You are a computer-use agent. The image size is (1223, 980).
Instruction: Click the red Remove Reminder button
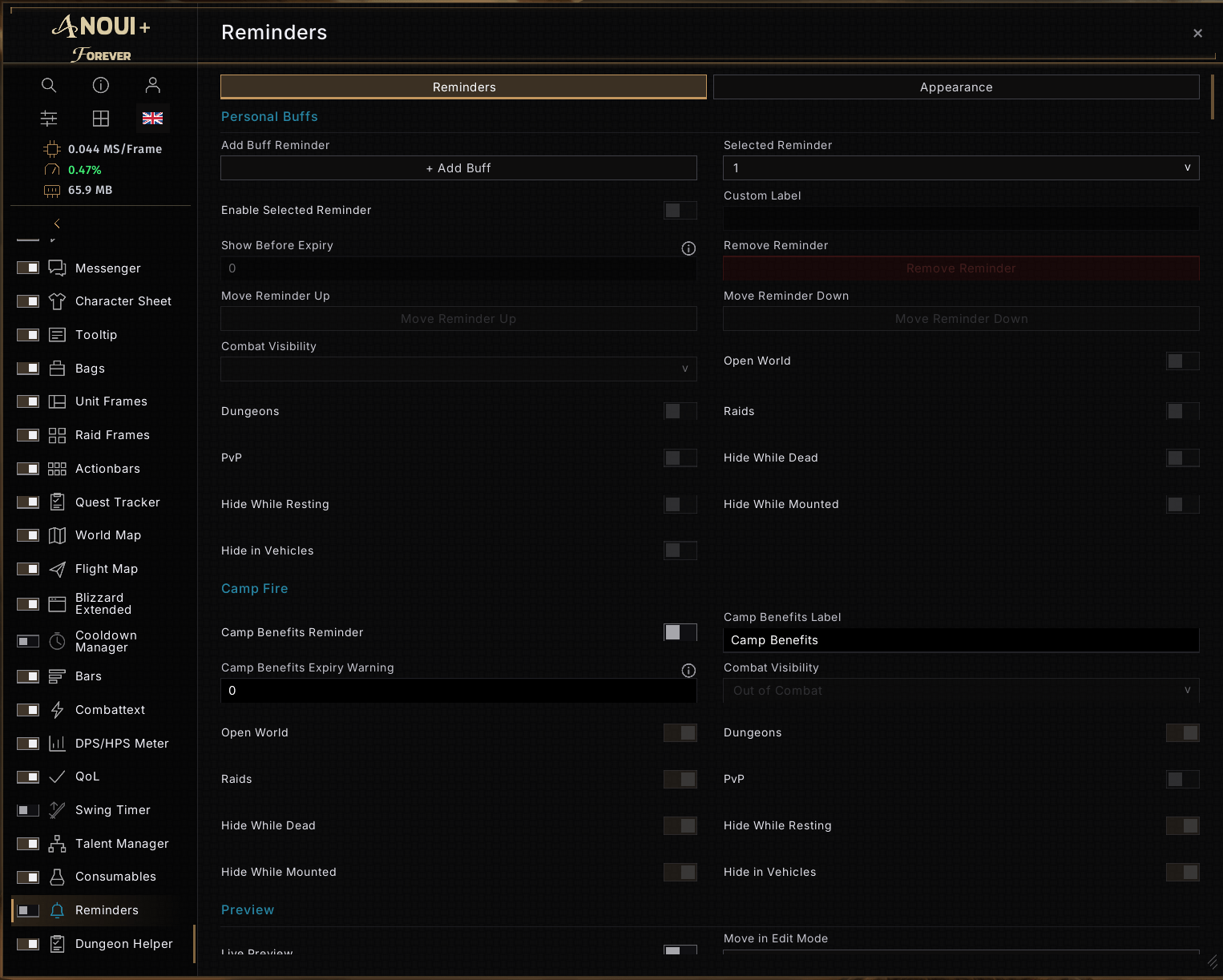point(961,268)
